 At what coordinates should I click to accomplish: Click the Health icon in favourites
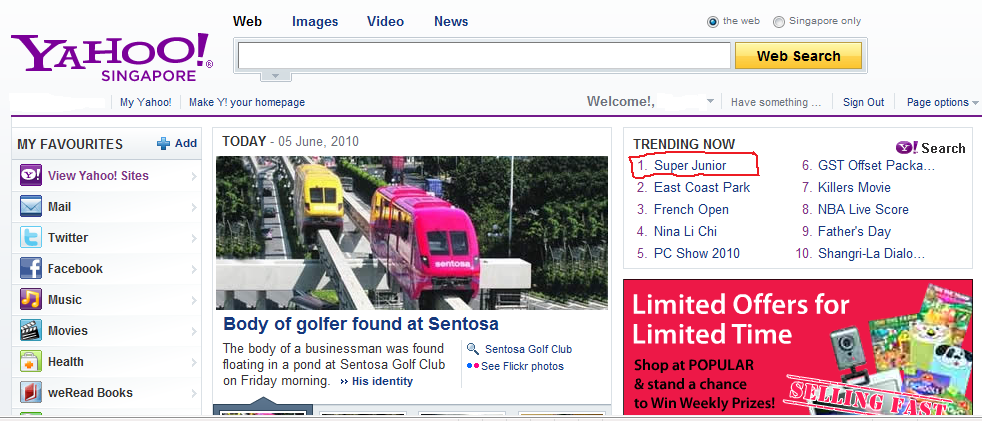31,361
